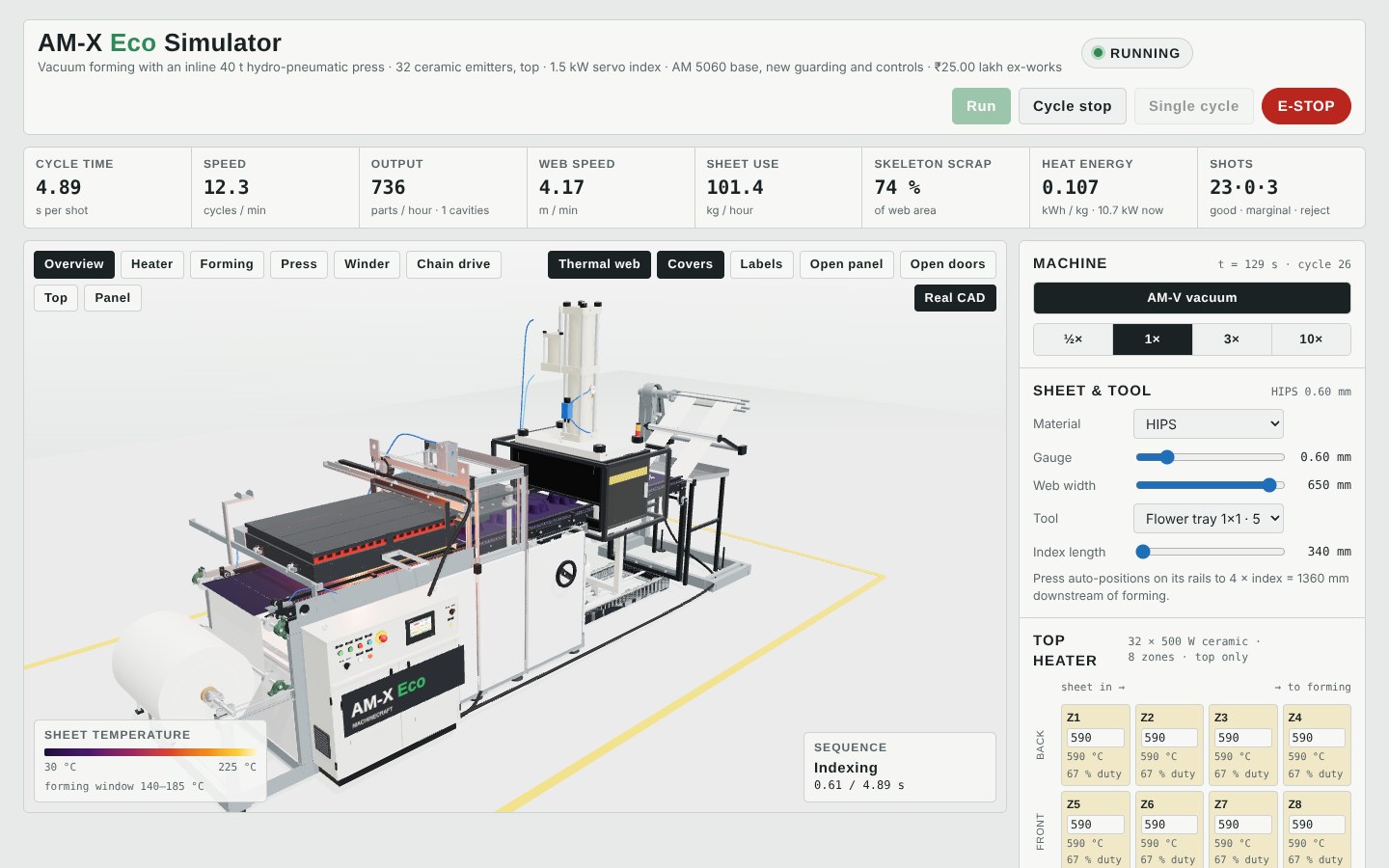This screenshot has width=1389, height=868.
Task: Click the Single cycle button
Action: (x=1193, y=106)
